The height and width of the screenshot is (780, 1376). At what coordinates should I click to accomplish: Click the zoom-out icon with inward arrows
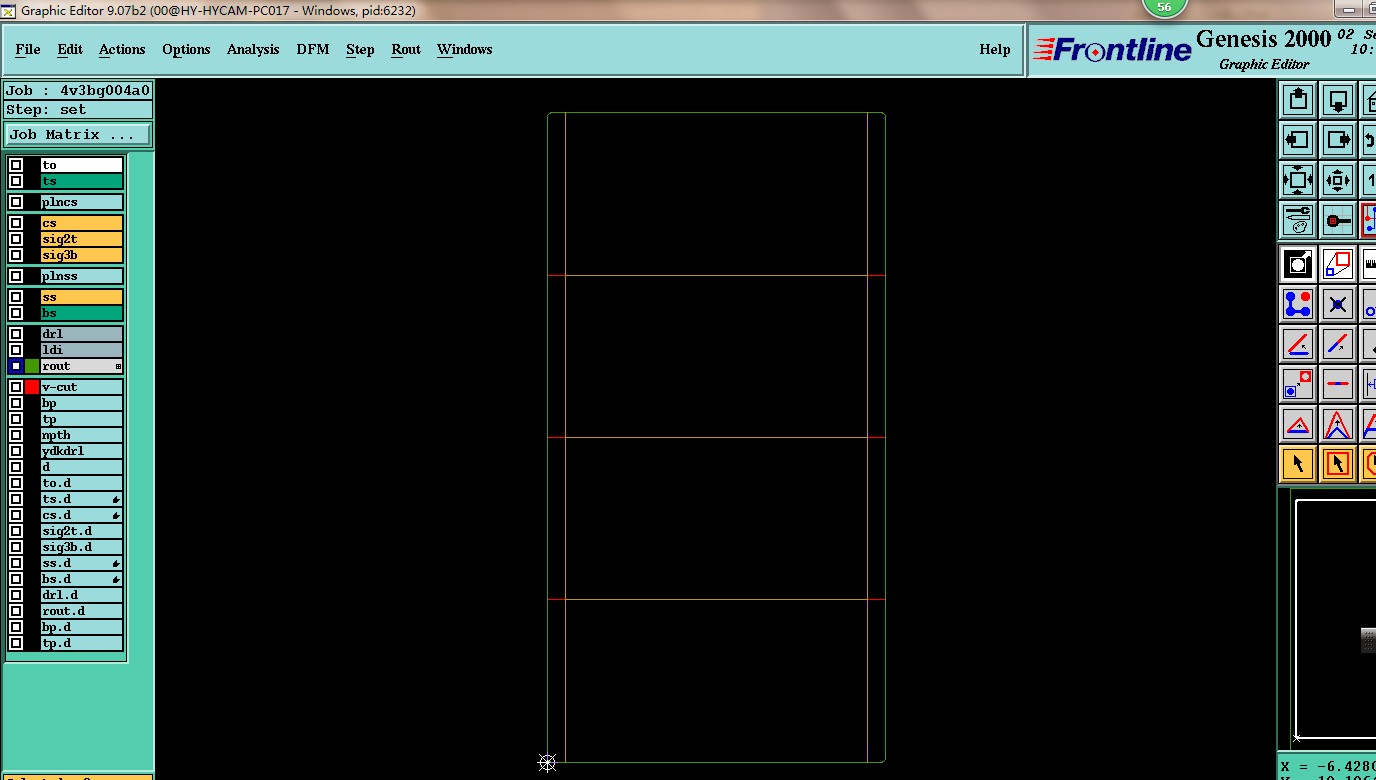tap(1338, 180)
